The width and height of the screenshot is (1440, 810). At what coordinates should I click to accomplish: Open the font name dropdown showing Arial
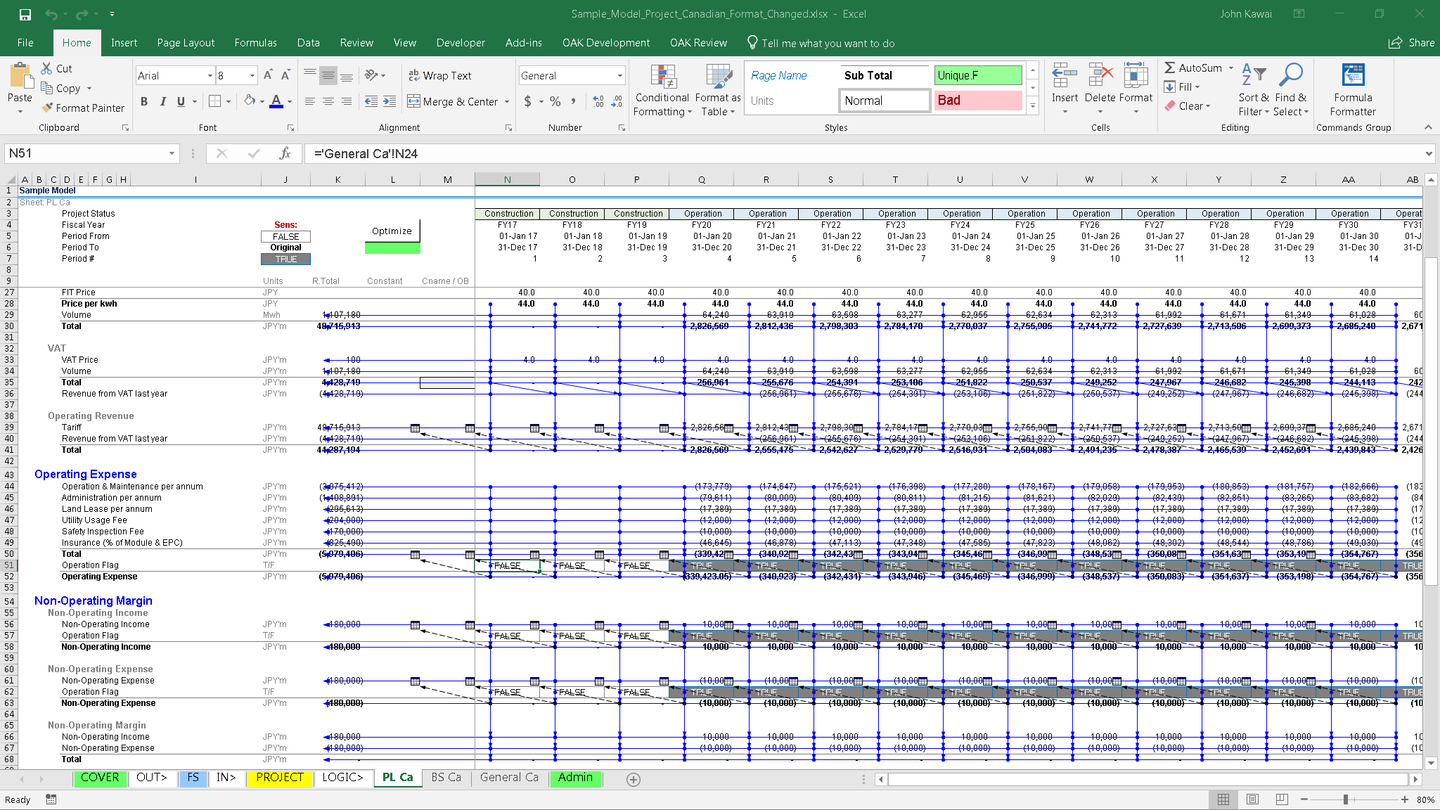click(210, 76)
